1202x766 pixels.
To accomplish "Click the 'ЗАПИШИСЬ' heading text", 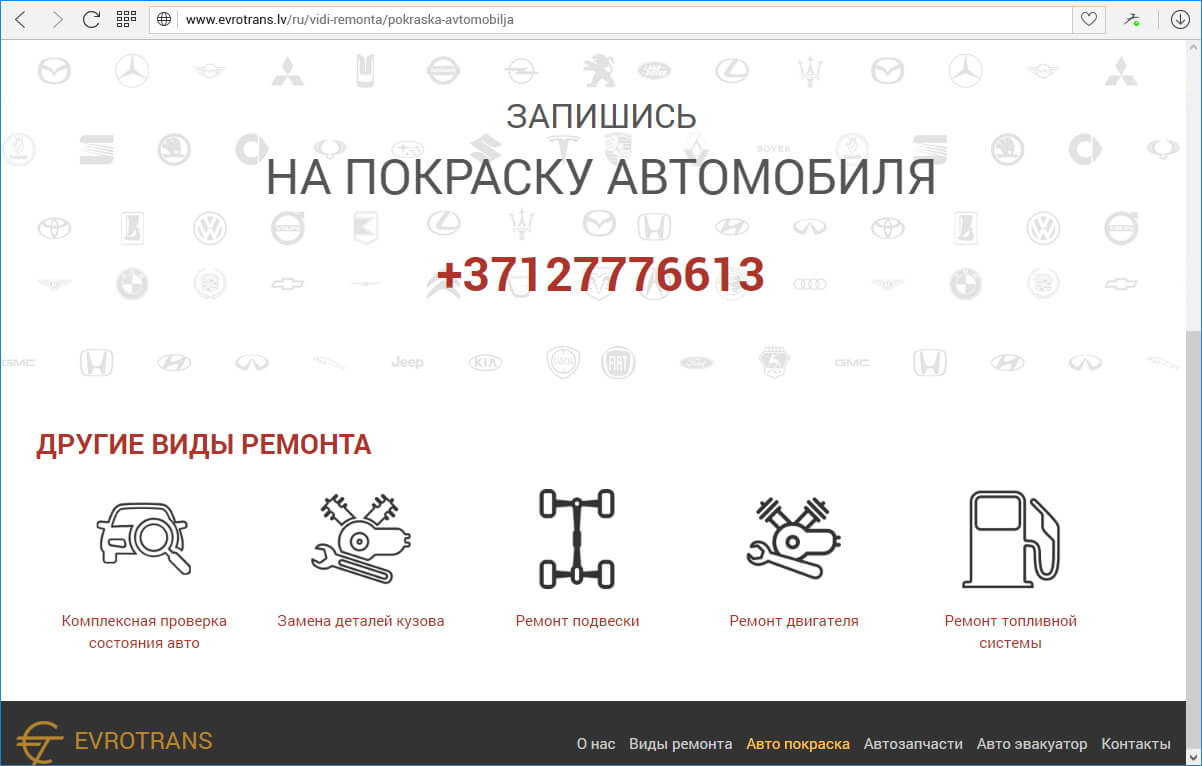I will click(x=601, y=116).
